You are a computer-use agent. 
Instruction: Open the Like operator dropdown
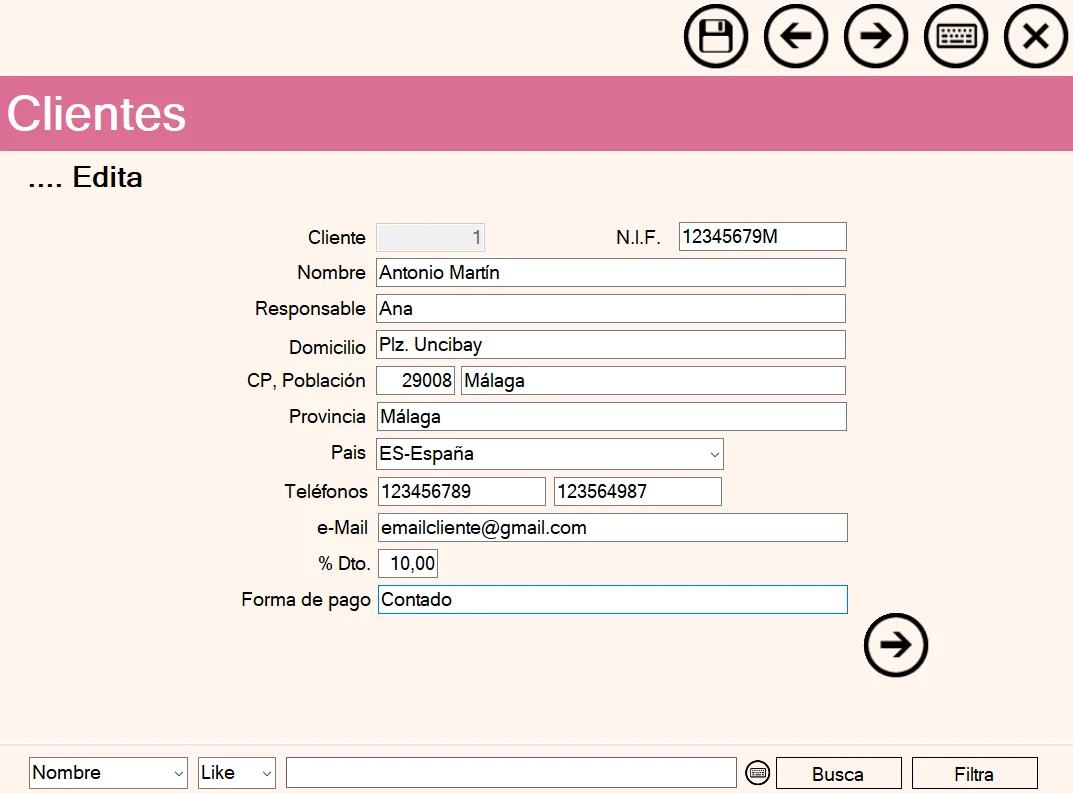266,773
